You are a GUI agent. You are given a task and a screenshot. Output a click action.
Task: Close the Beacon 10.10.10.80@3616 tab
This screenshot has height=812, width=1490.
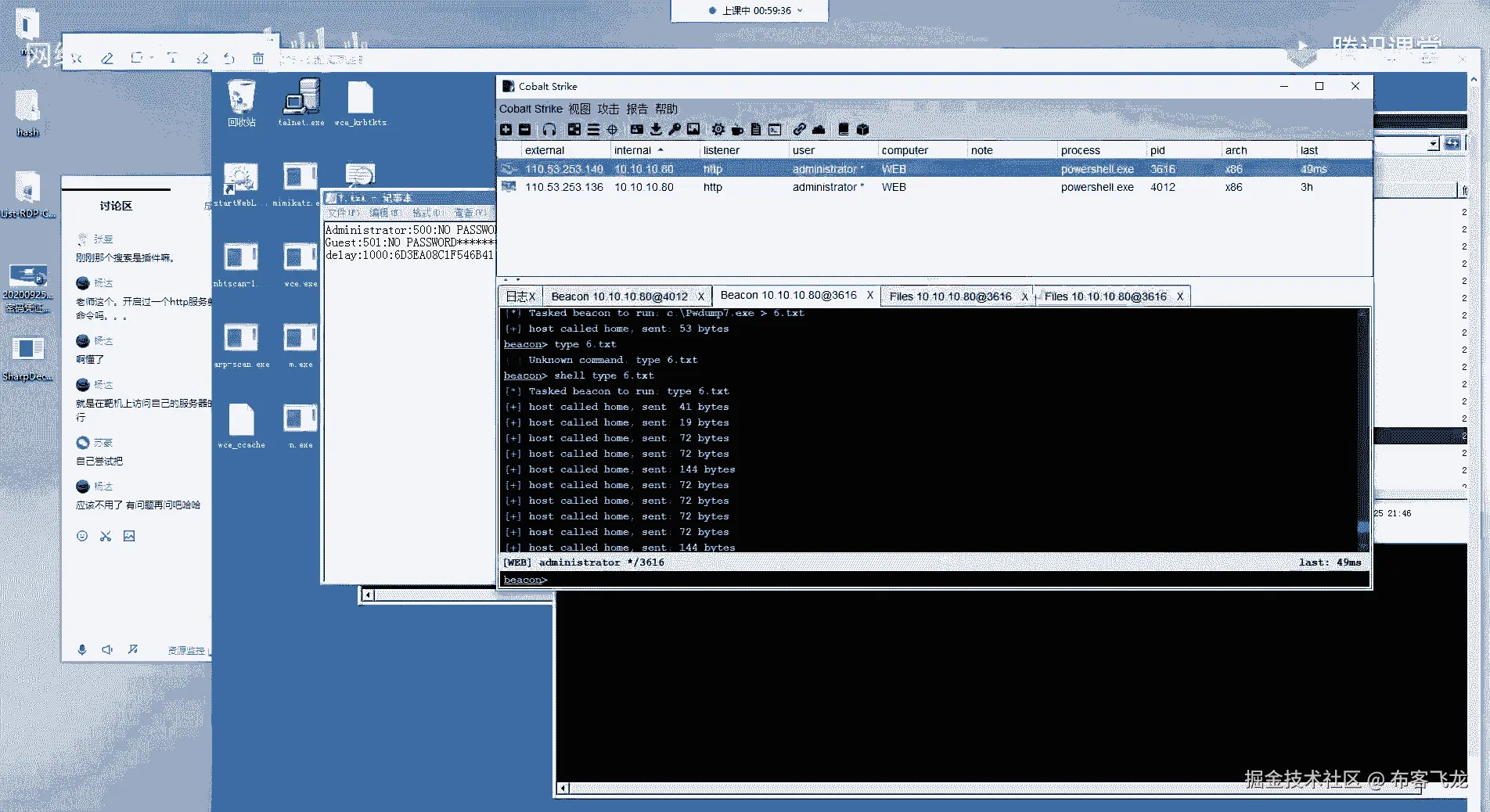[869, 295]
